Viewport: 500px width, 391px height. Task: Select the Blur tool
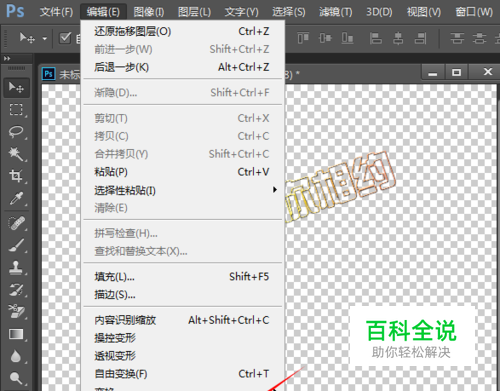pyautogui.click(x=16, y=356)
